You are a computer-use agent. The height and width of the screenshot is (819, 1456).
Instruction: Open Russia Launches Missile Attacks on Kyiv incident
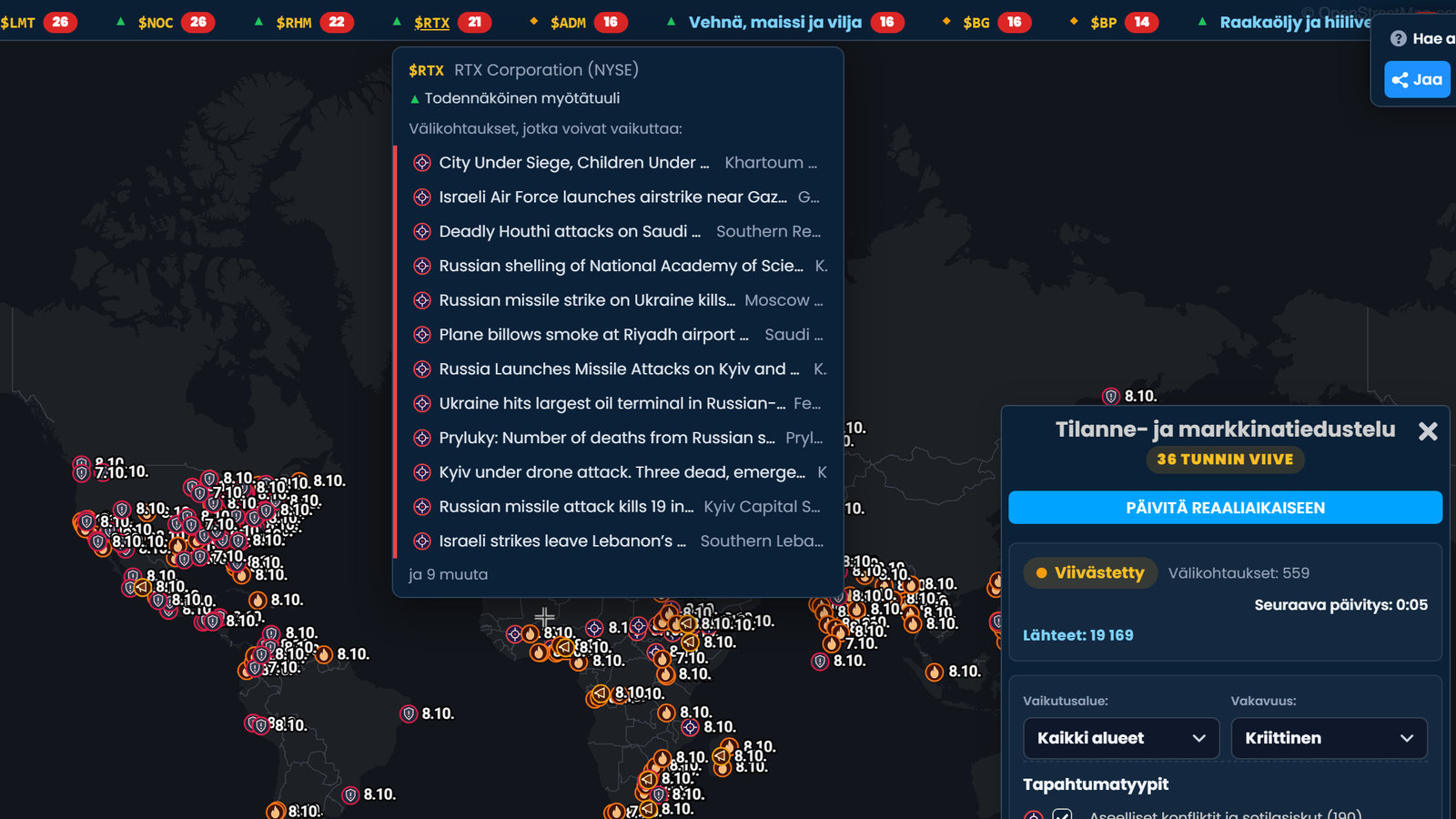(619, 369)
